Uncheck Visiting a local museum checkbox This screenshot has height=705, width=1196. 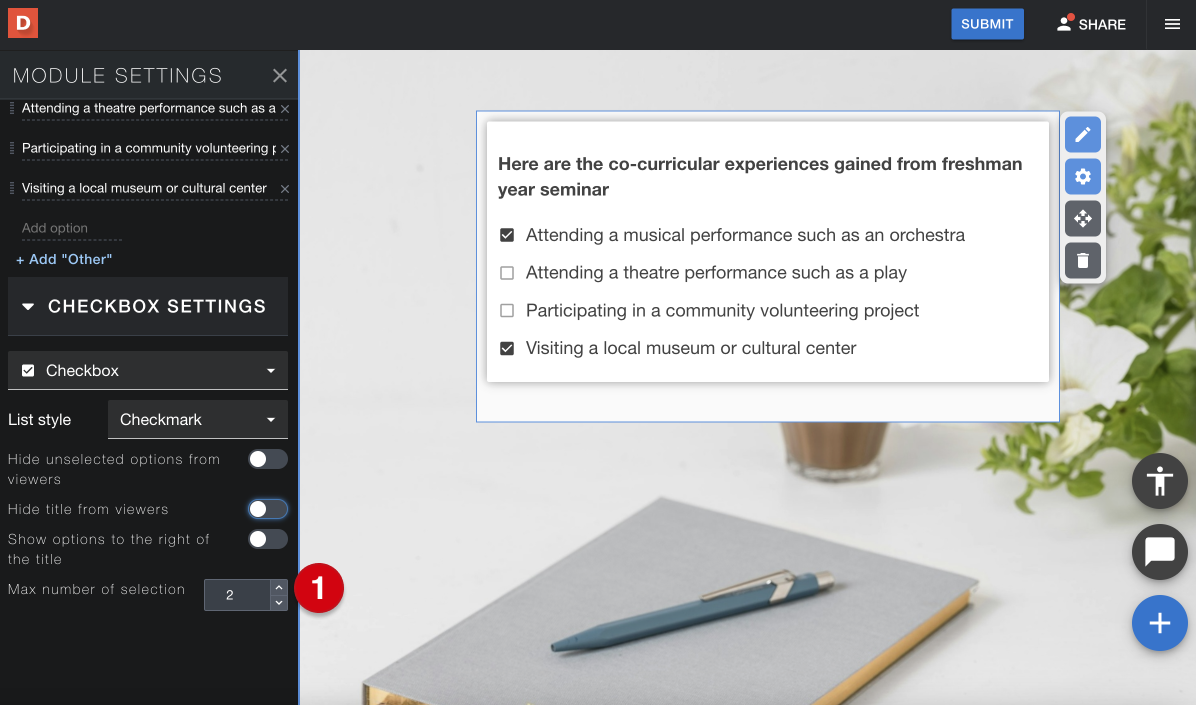[x=507, y=349]
